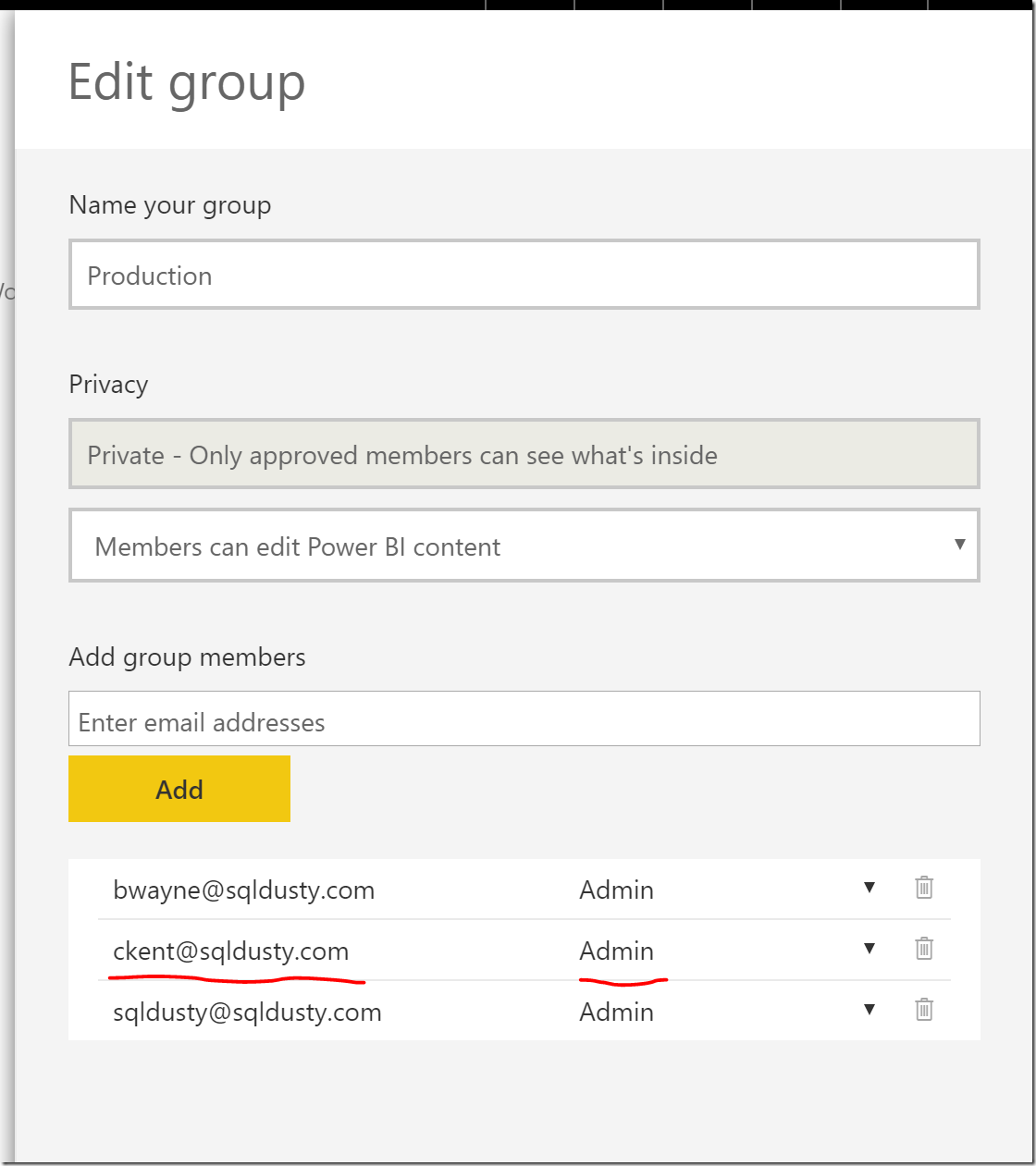The image size is (1036, 1166).
Task: Click the 'Add group members' label
Action: tap(187, 657)
